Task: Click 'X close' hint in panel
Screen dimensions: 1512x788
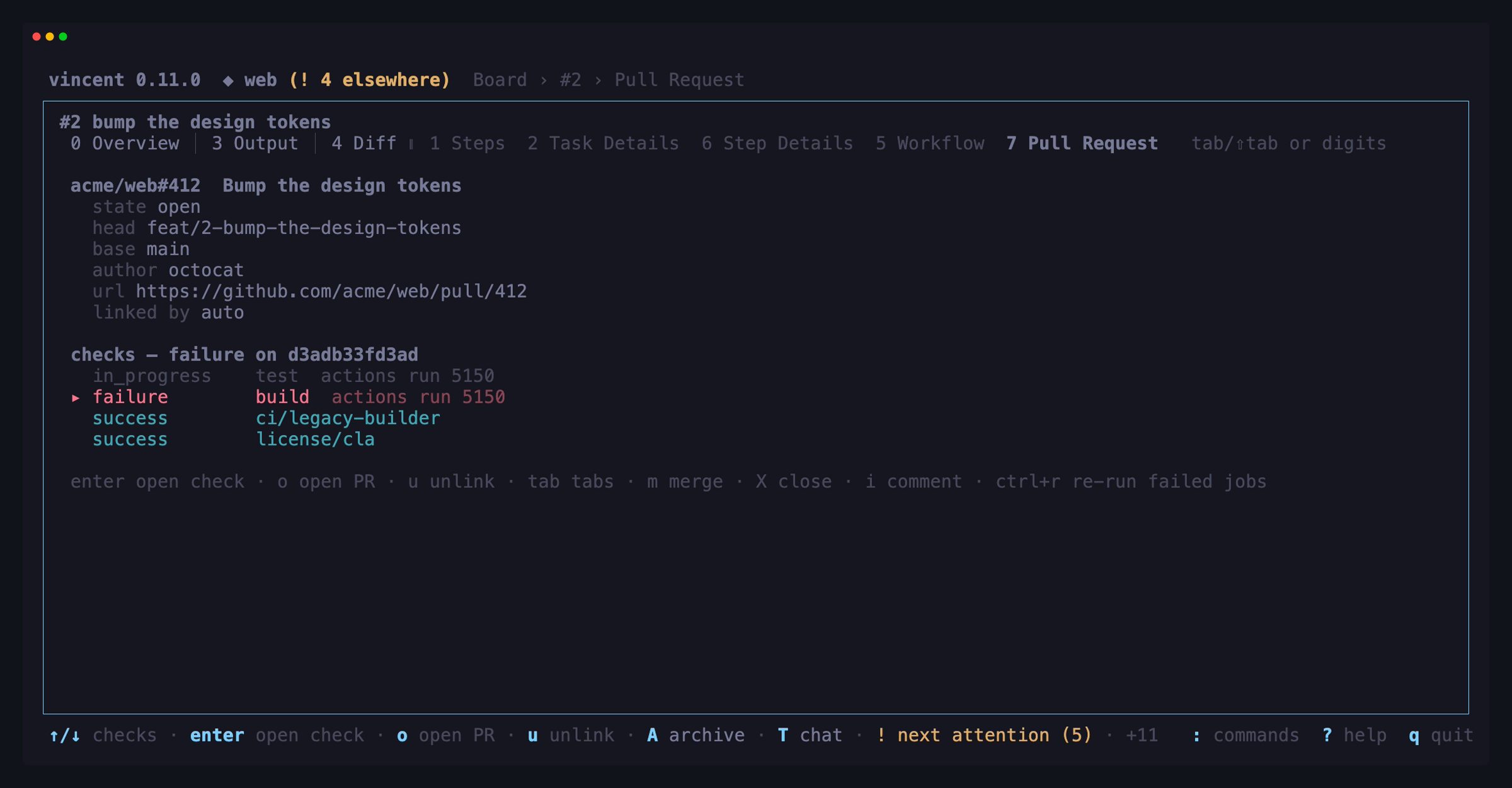Action: point(794,482)
